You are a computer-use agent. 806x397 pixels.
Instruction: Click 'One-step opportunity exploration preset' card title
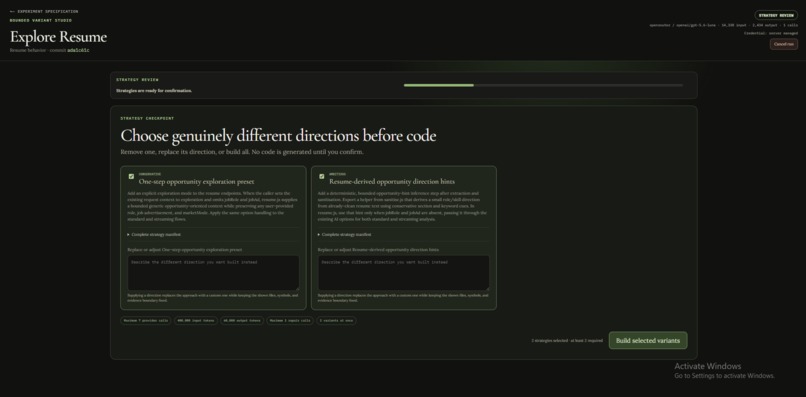(196, 182)
